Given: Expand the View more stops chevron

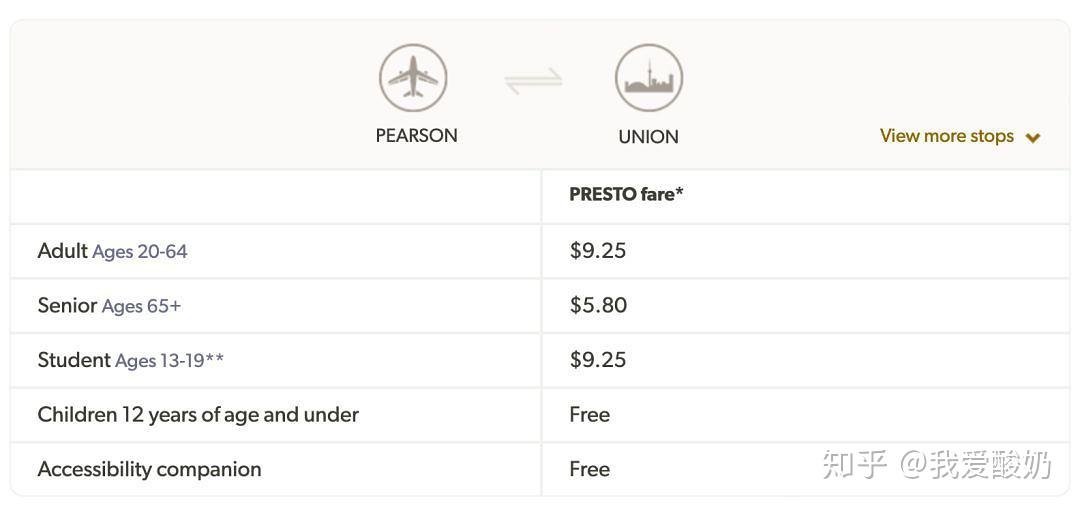Looking at the screenshot, I should tap(1032, 138).
